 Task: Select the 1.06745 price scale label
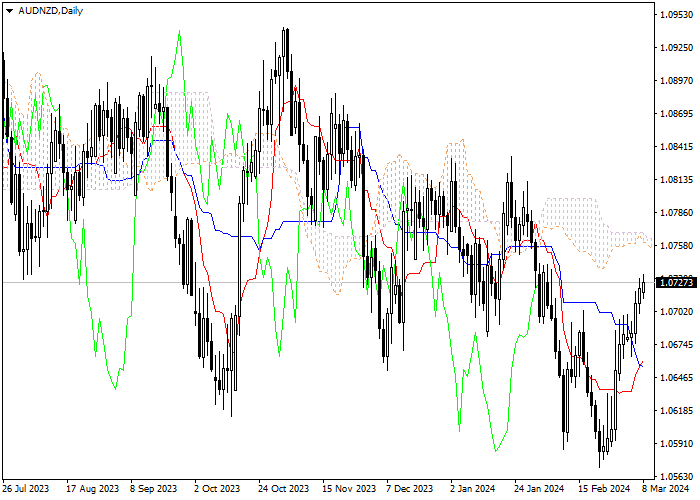tap(676, 344)
